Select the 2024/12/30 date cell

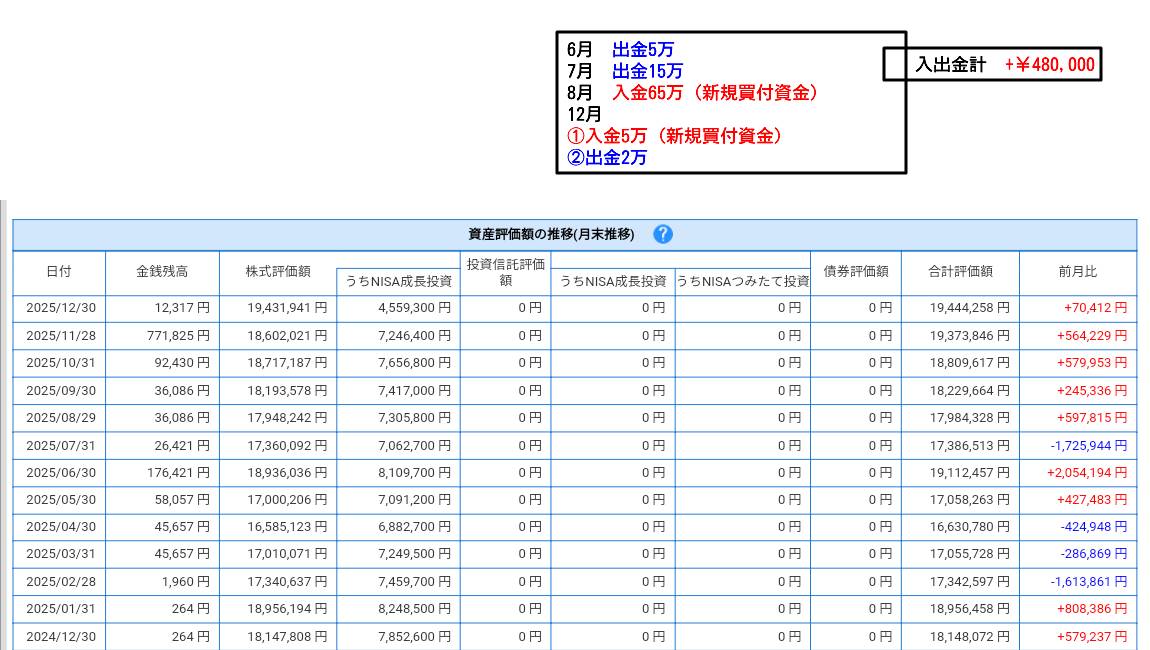click(60, 636)
